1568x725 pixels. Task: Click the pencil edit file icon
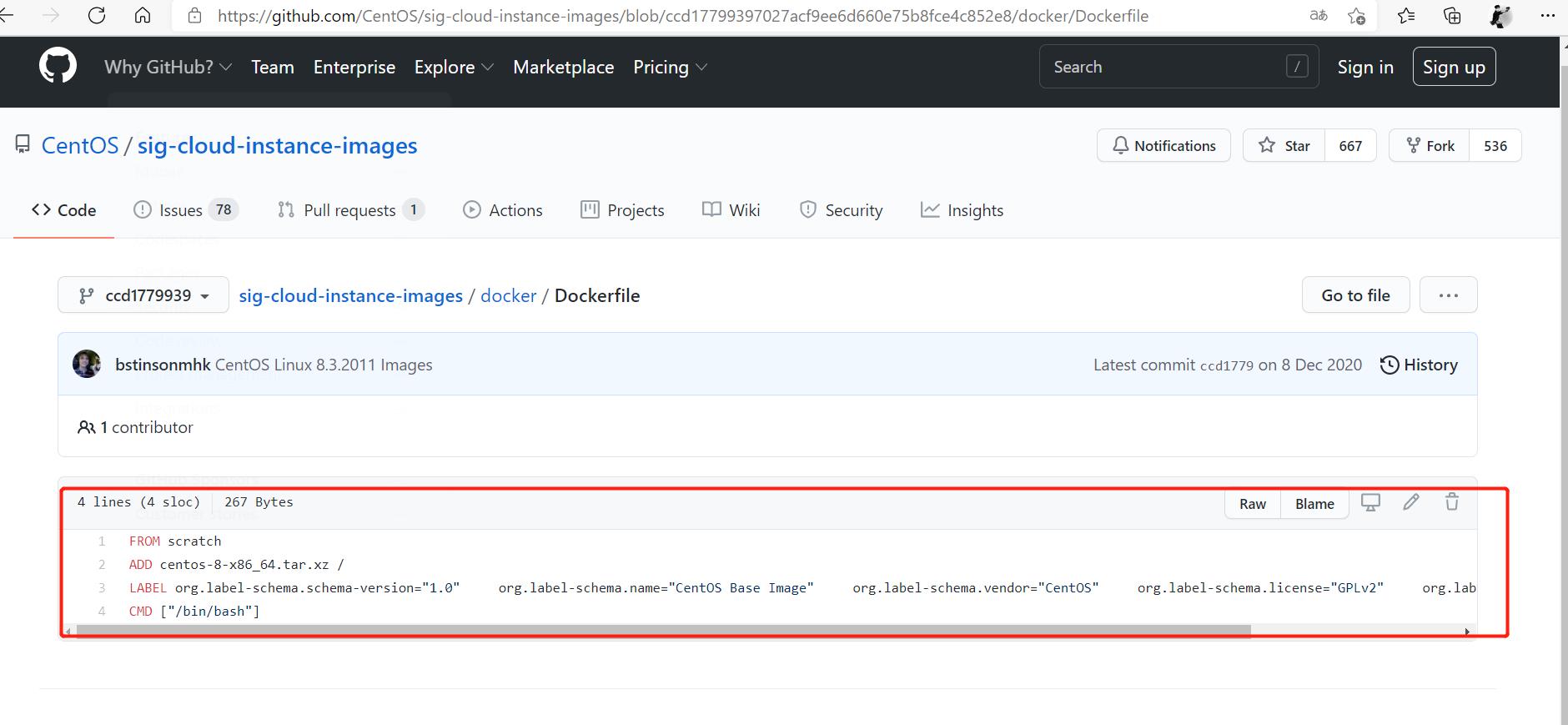(1411, 502)
